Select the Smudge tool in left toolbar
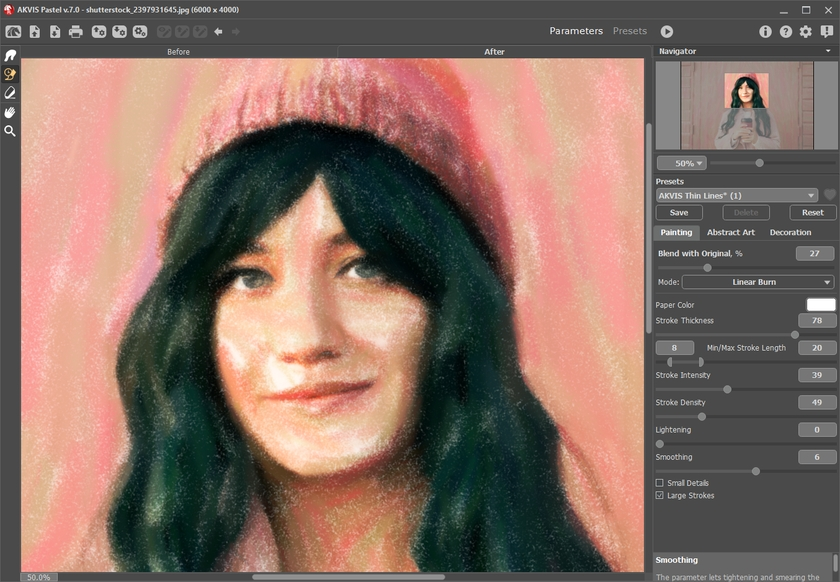The height and width of the screenshot is (582, 840). 10,55
